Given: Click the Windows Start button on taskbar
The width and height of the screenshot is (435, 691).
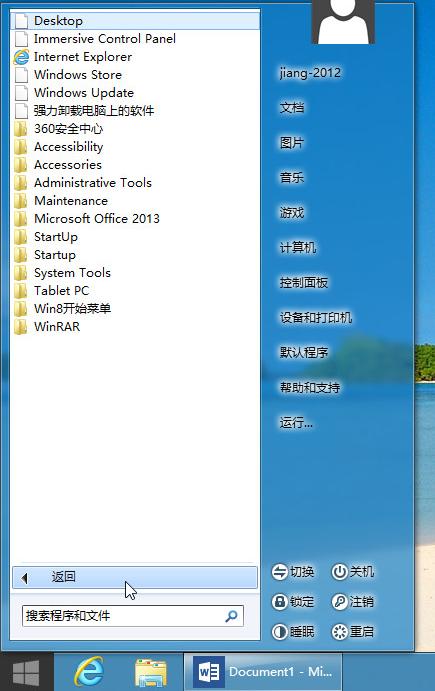Looking at the screenshot, I should [26, 672].
